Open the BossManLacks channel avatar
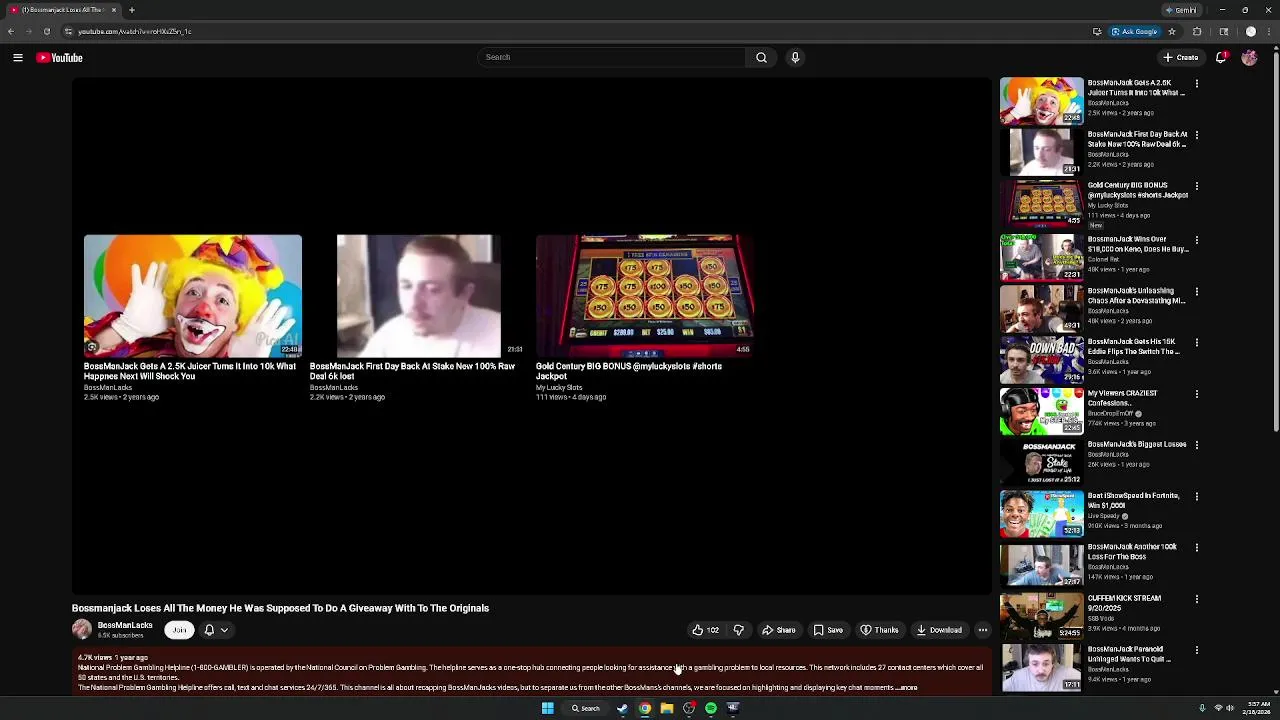Image resolution: width=1280 pixels, height=720 pixels. 82,629
